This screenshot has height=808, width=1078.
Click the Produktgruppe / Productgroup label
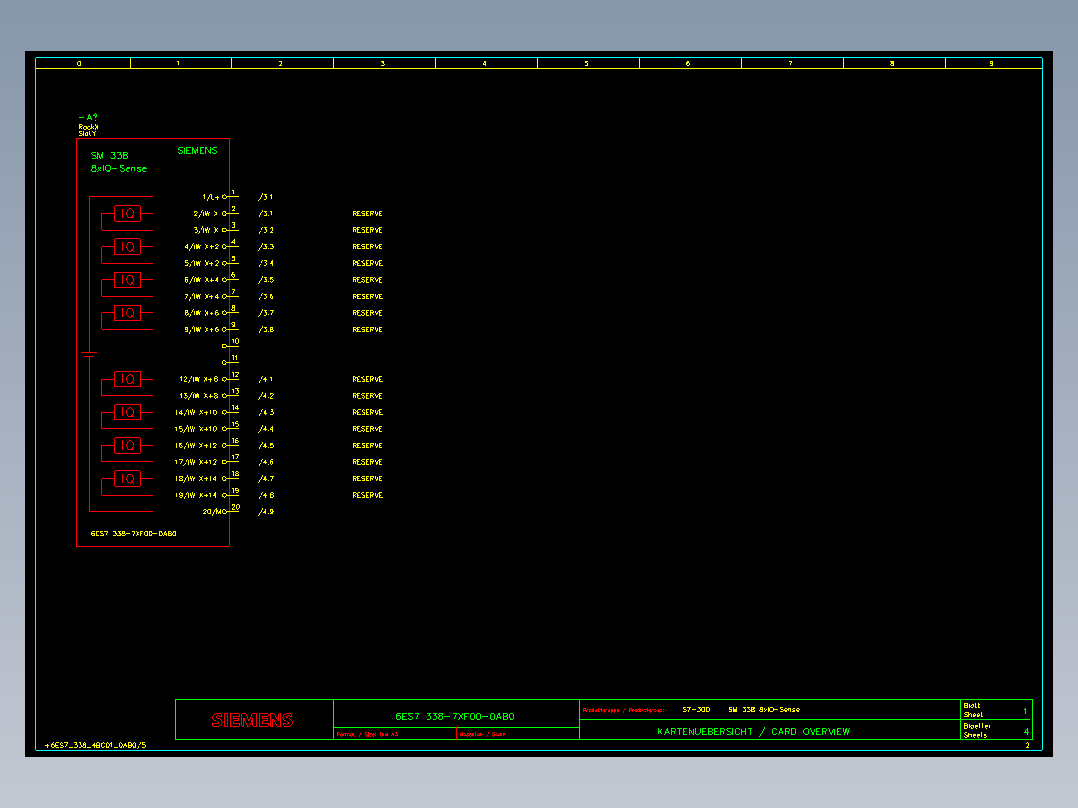tap(623, 710)
